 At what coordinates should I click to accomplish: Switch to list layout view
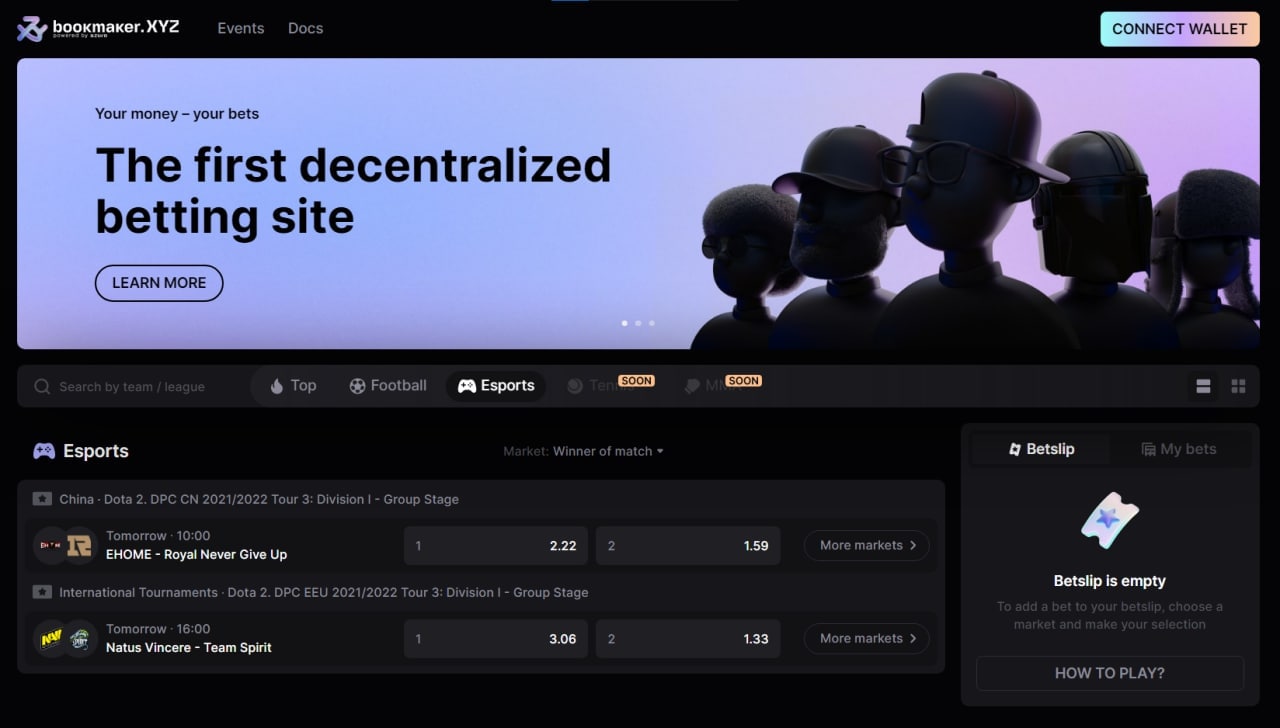[1204, 386]
